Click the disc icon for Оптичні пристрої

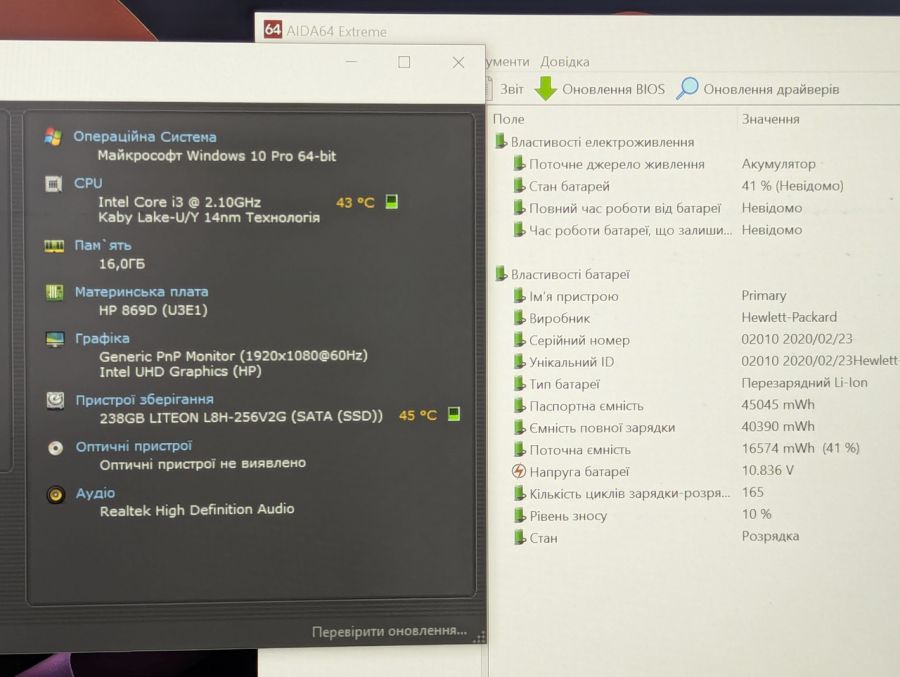(56, 447)
